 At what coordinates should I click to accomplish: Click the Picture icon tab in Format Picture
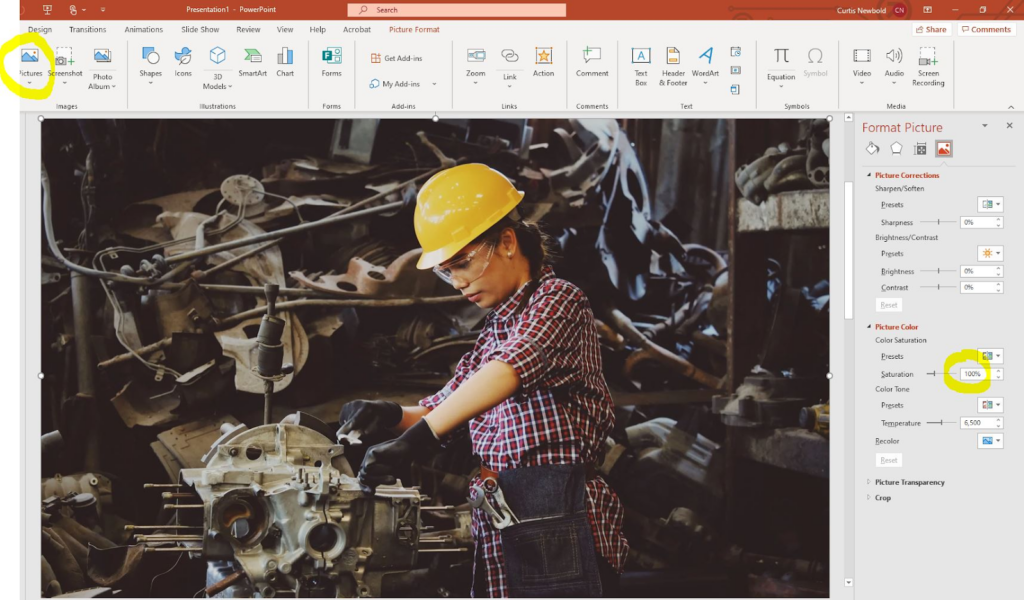point(941,148)
